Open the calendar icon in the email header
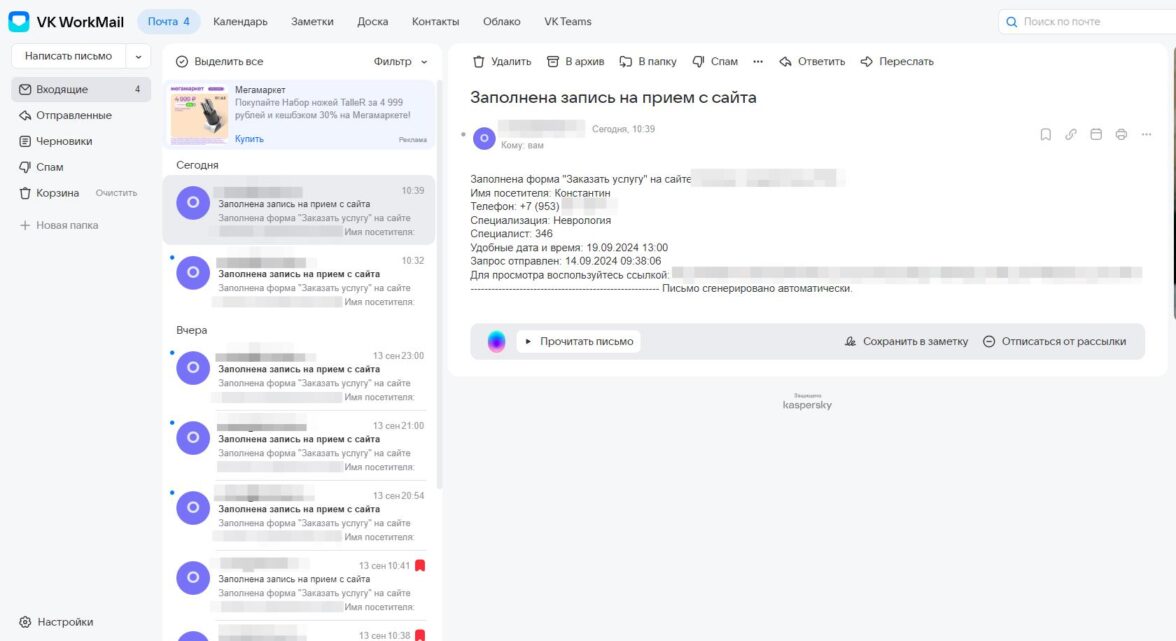The height and width of the screenshot is (641, 1176). point(1096,134)
